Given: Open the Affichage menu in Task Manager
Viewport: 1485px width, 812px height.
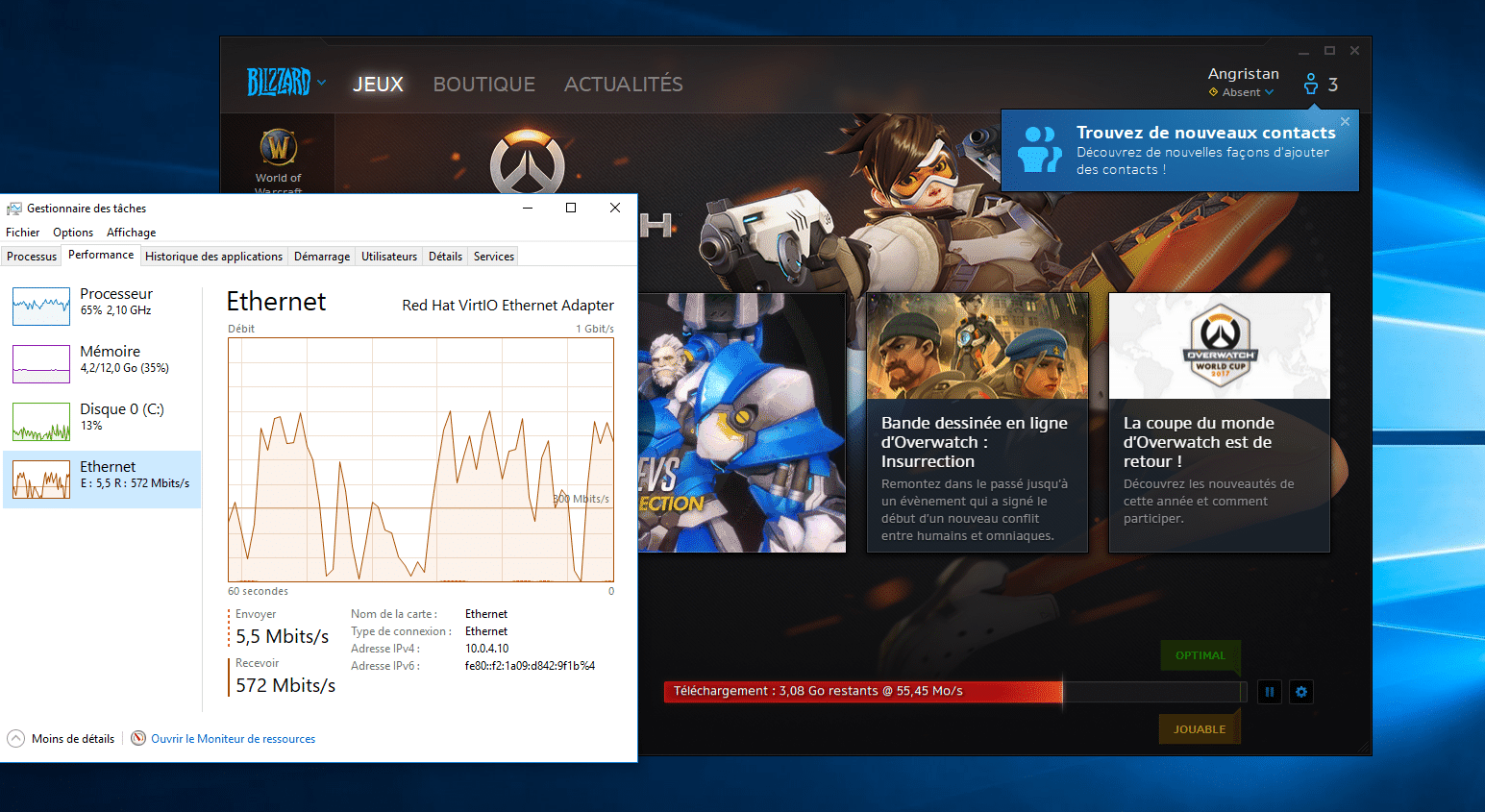Looking at the screenshot, I should click(132, 233).
